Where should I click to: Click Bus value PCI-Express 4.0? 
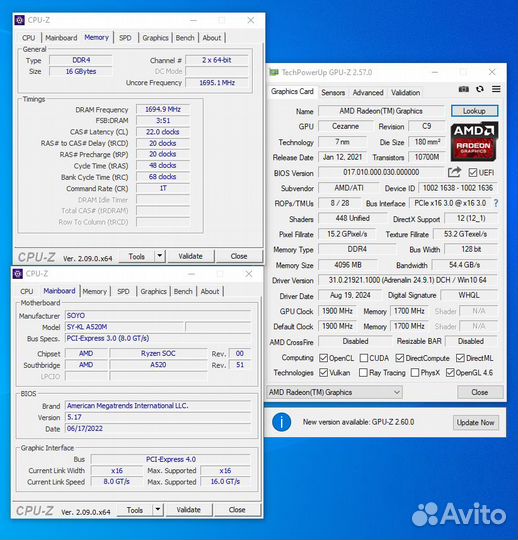[171, 459]
